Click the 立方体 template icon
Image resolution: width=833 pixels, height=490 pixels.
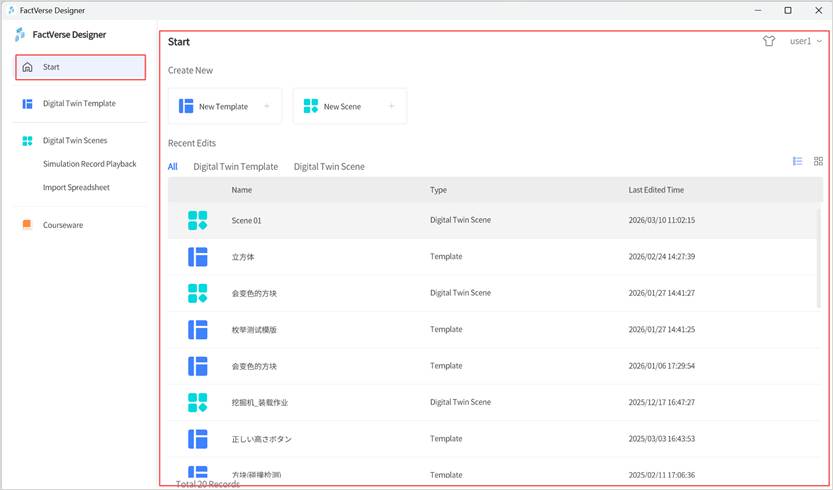(198, 256)
